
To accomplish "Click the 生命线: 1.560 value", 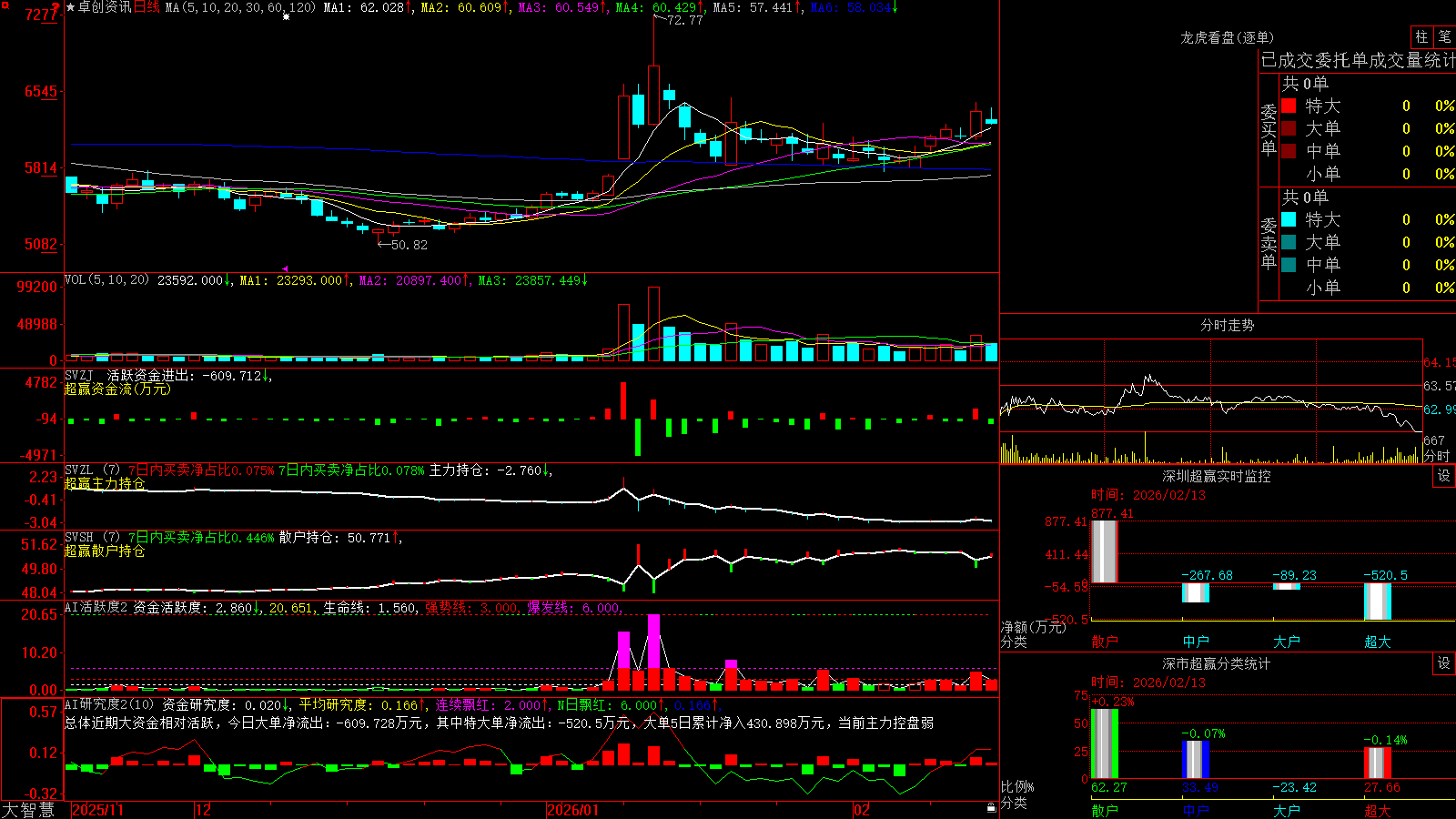I will click(370, 607).
